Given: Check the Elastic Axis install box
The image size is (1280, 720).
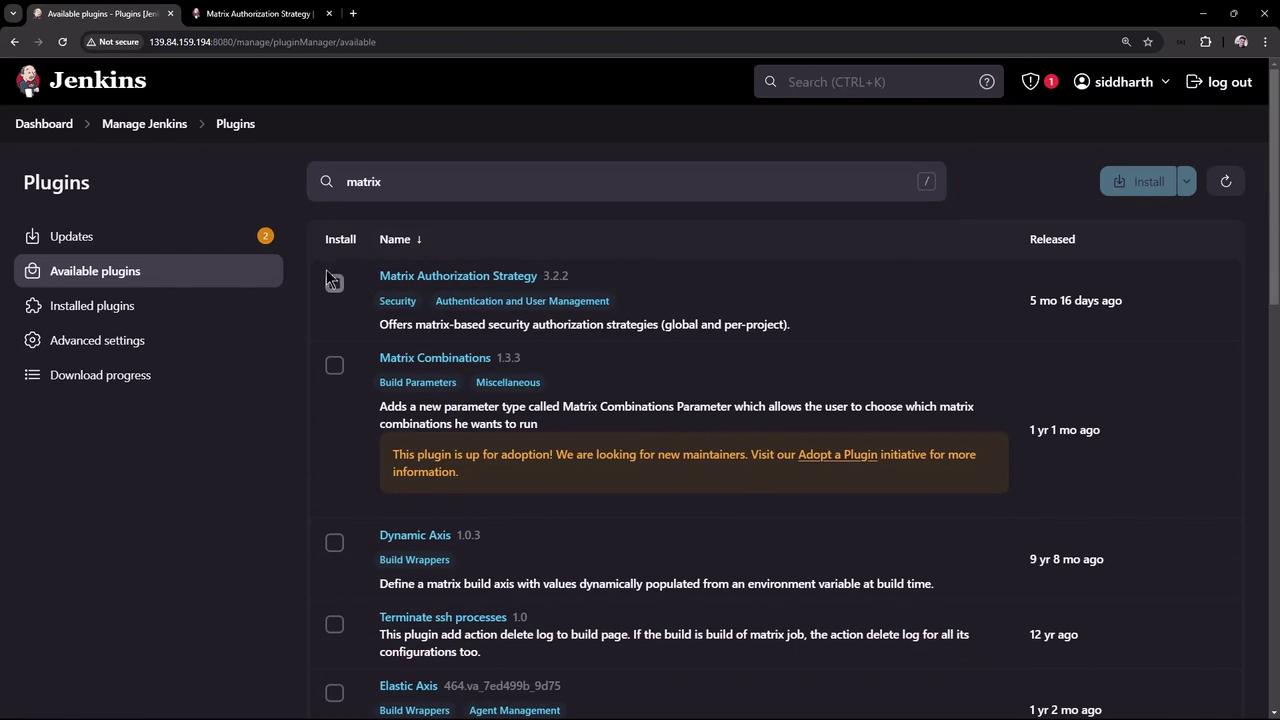Looking at the screenshot, I should 335,693.
